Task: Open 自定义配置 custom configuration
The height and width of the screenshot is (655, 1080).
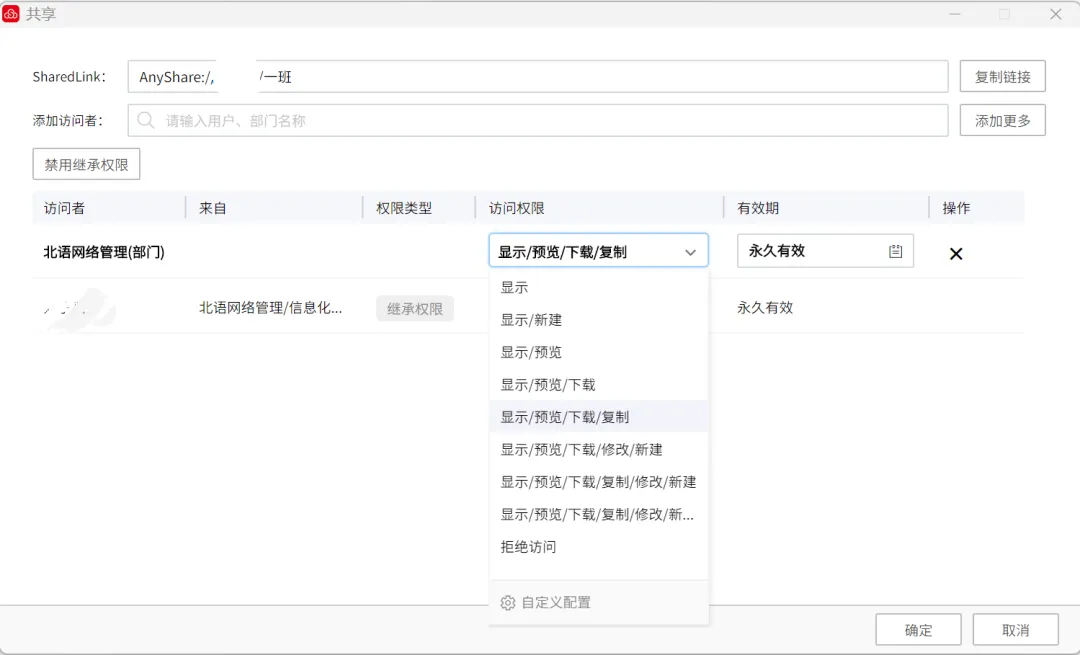Action: 556,603
